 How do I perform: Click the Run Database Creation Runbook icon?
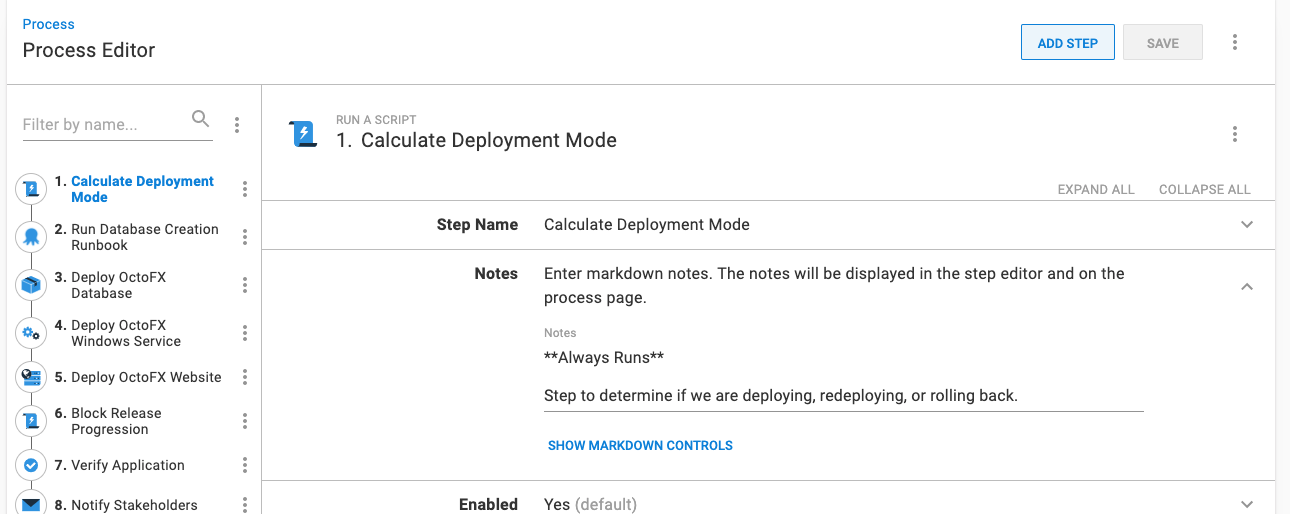32,236
